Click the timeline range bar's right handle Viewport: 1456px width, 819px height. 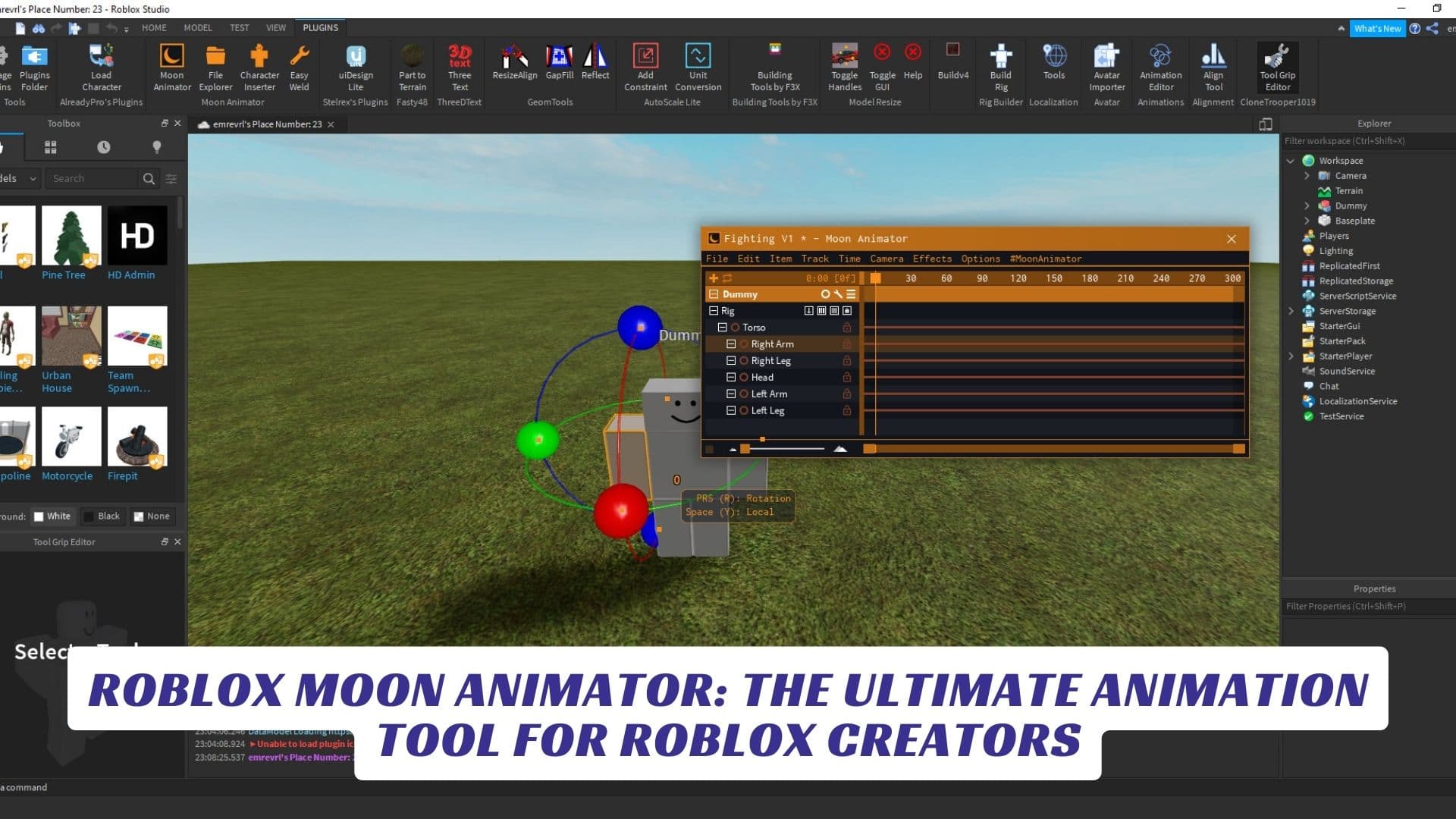point(1238,449)
